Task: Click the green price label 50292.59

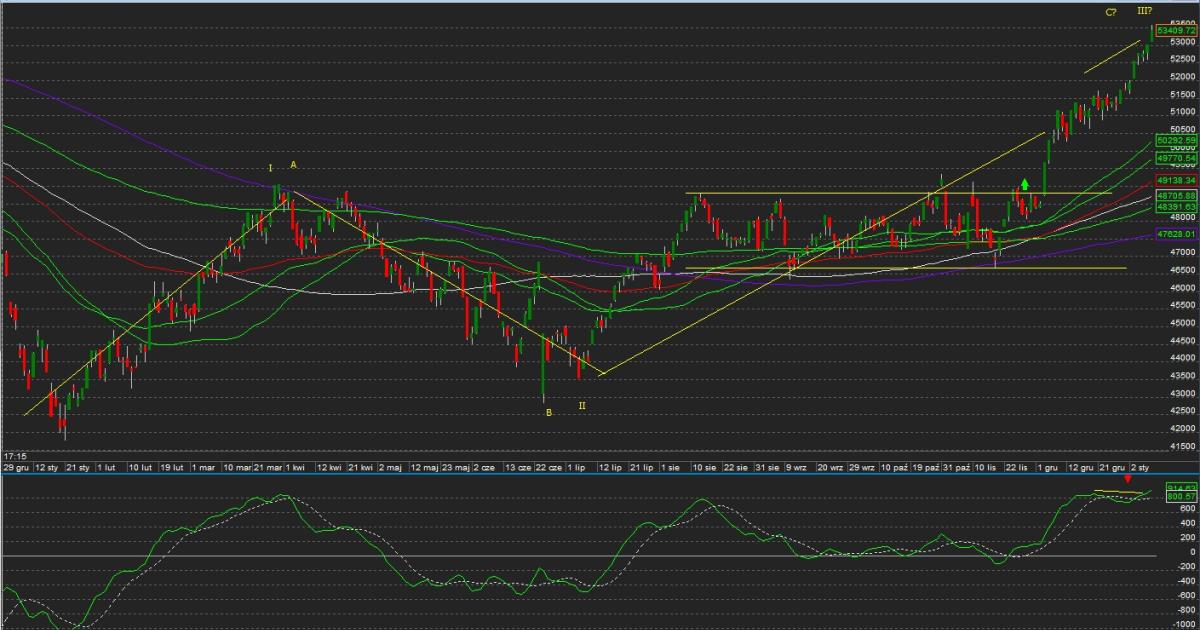Action: coord(1176,141)
